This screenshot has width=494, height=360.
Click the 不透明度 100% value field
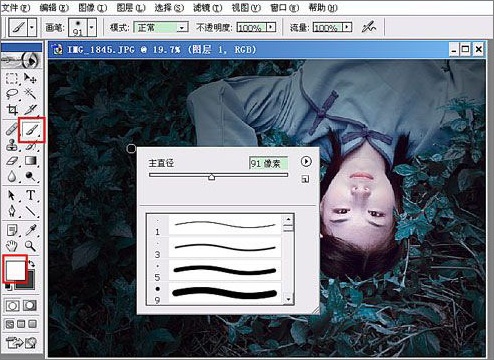(x=252, y=27)
